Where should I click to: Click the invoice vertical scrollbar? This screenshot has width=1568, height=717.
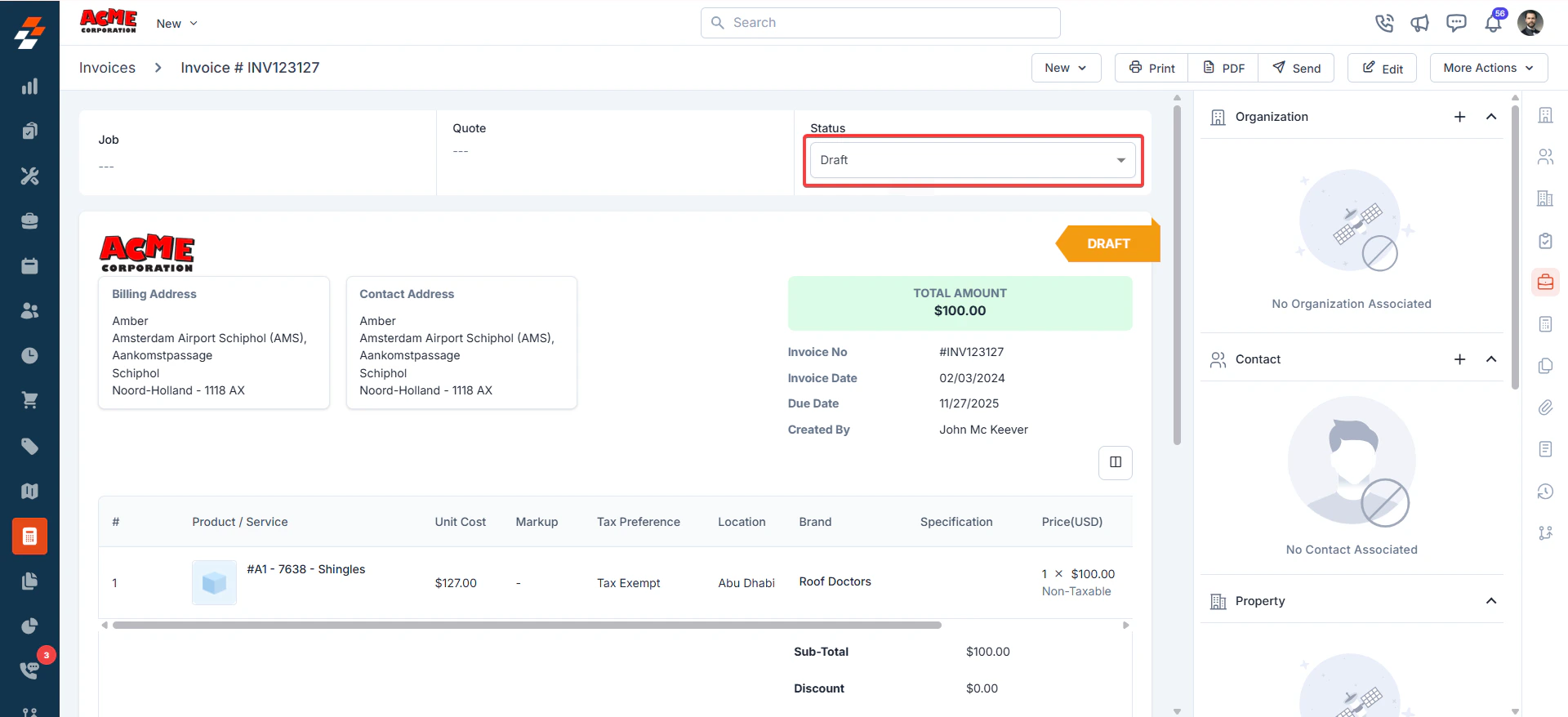(1177, 275)
